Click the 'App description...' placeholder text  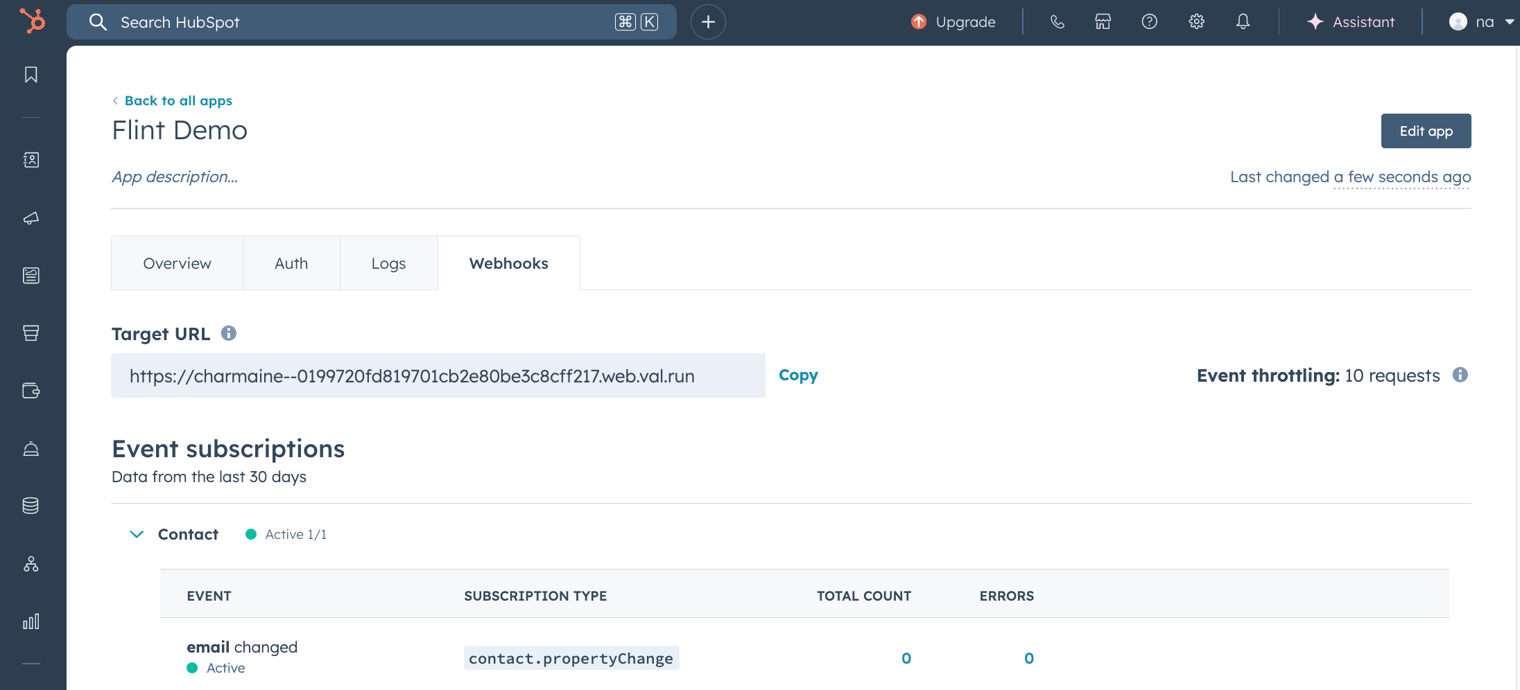pyautogui.click(x=175, y=177)
